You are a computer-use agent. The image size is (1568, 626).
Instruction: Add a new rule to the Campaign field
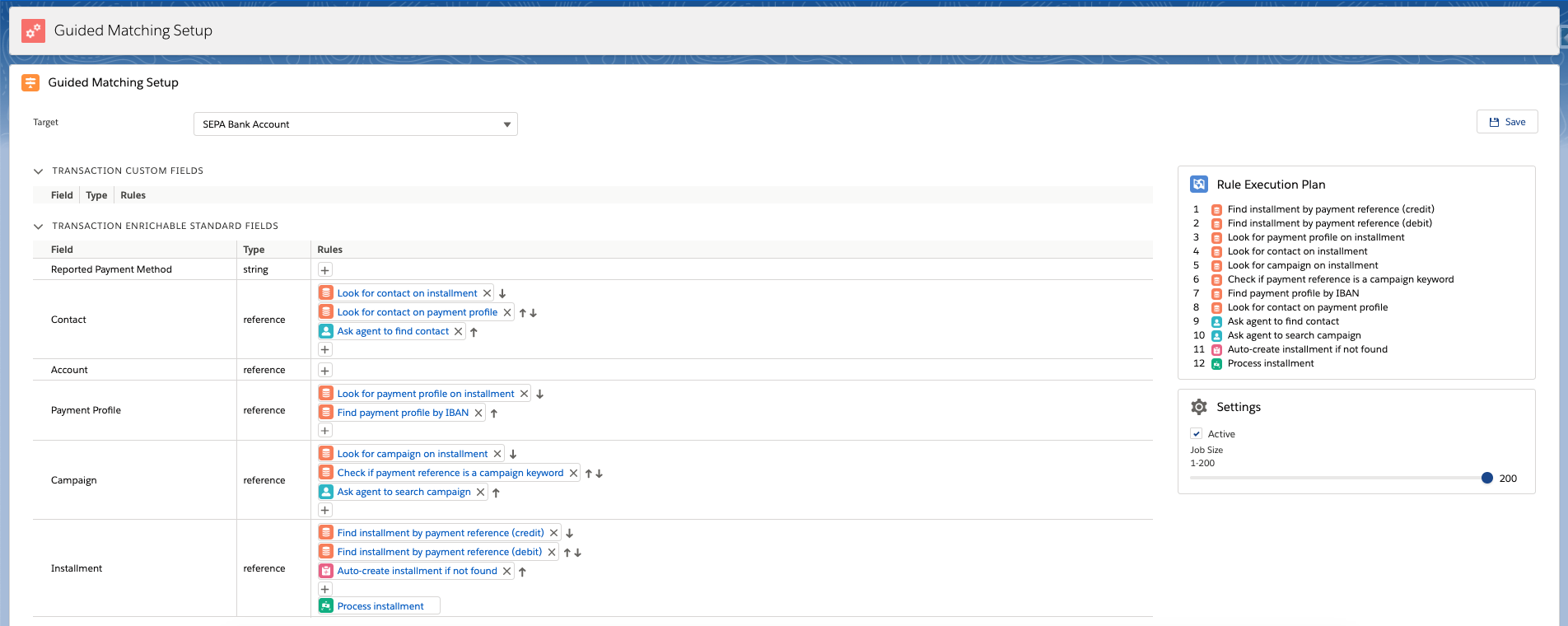pos(324,511)
